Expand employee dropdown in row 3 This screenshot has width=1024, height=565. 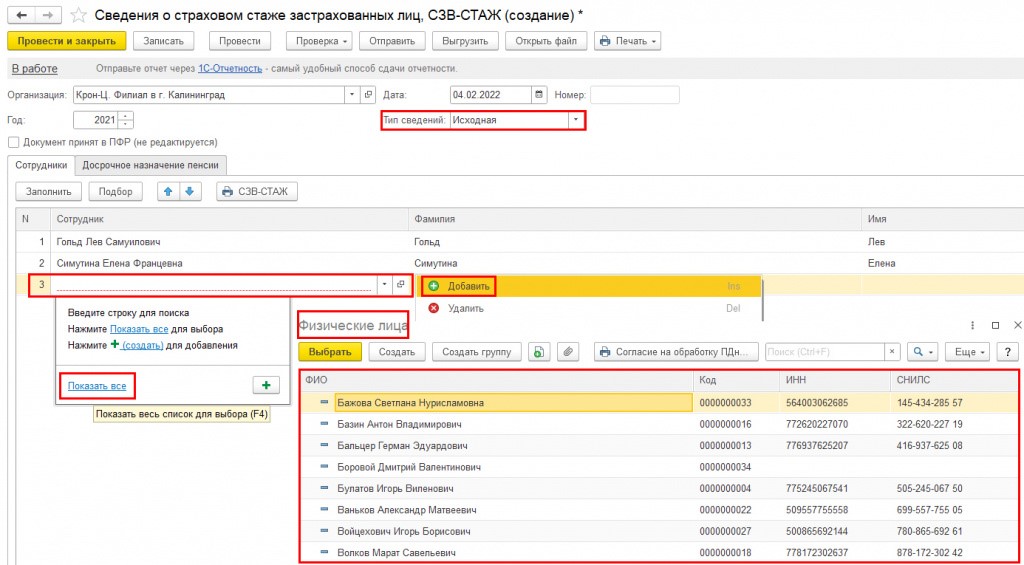[385, 285]
